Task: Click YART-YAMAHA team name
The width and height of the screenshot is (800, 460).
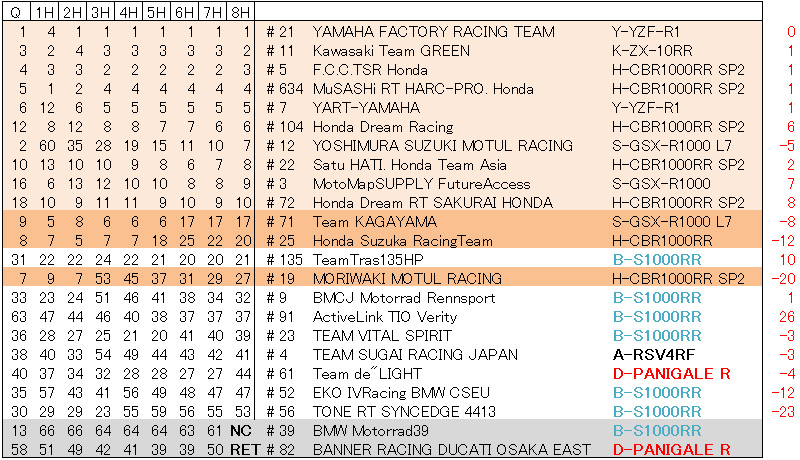Action: point(366,108)
